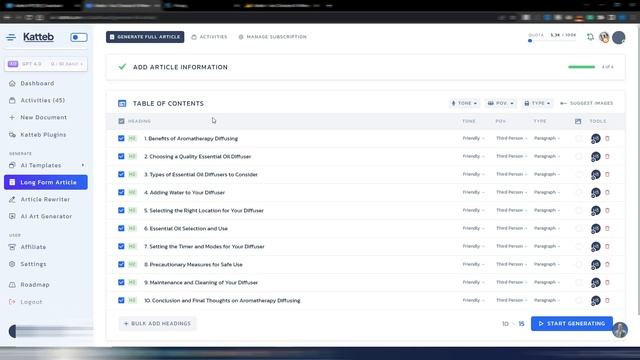Screen dimensions: 640x360
Task: Open Dashboard in the sidebar
Action: pos(37,83)
